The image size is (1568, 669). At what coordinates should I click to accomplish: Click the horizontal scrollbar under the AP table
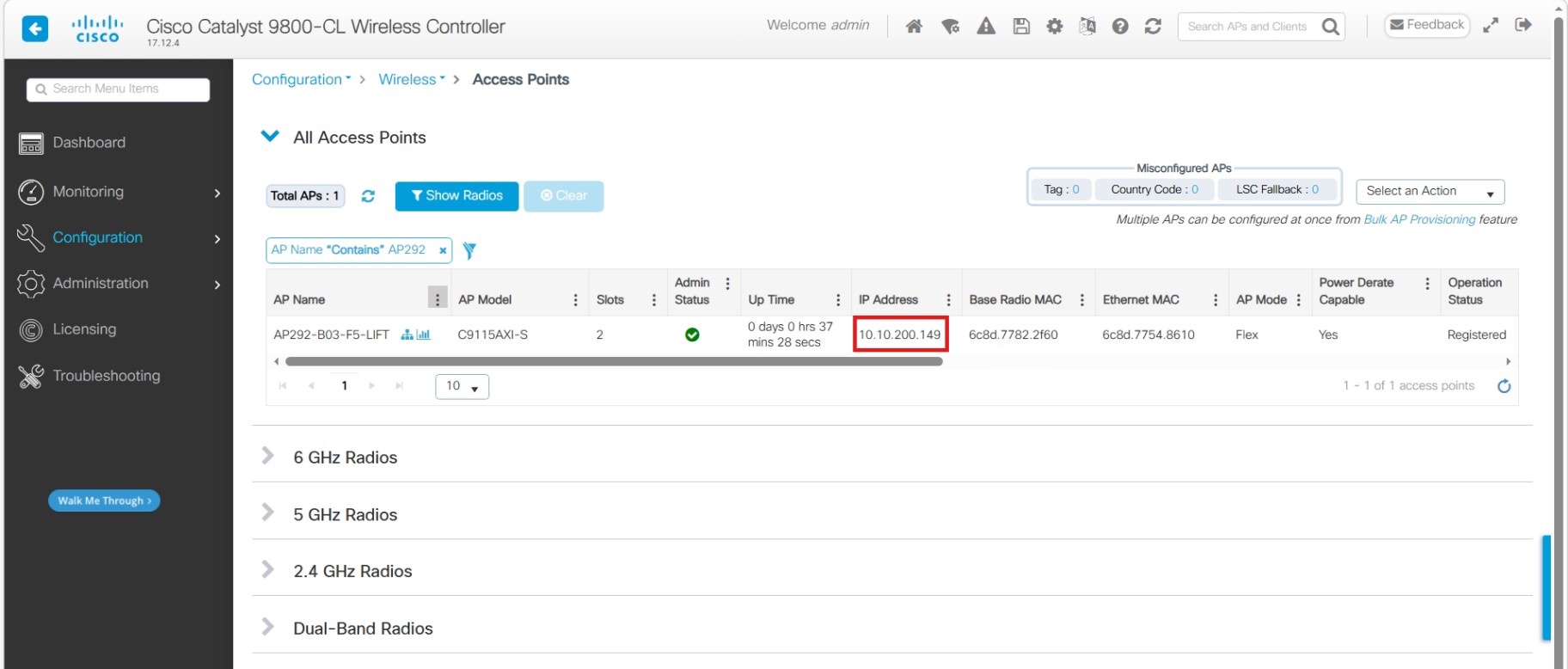click(614, 362)
